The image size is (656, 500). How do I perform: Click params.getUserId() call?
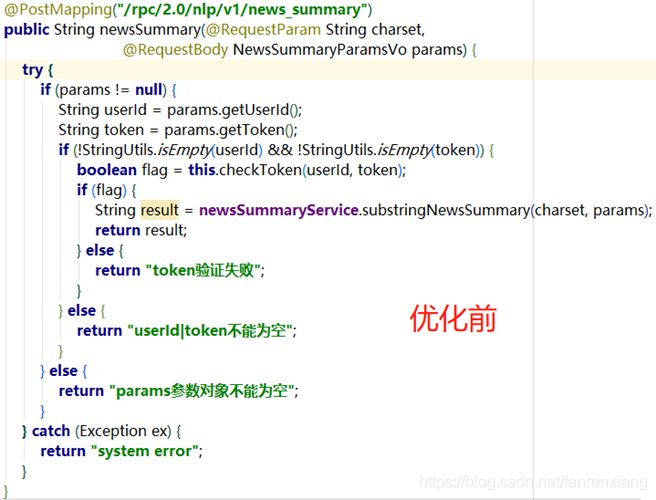click(x=232, y=110)
